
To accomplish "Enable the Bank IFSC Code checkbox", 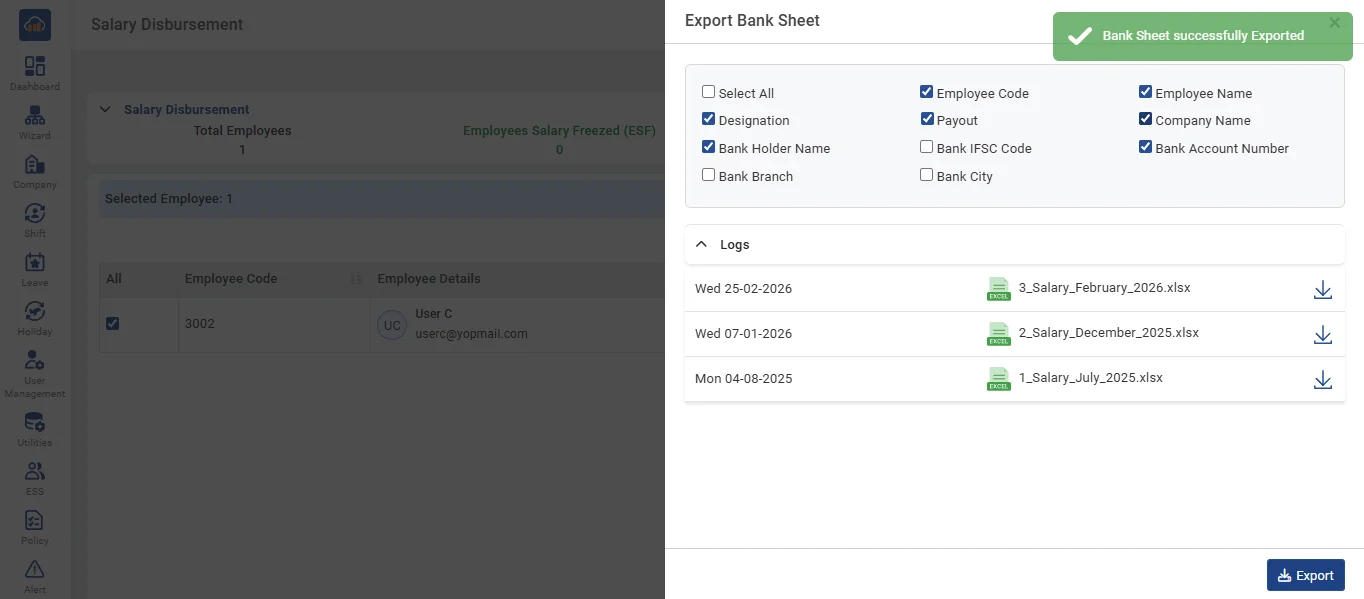I will [927, 147].
